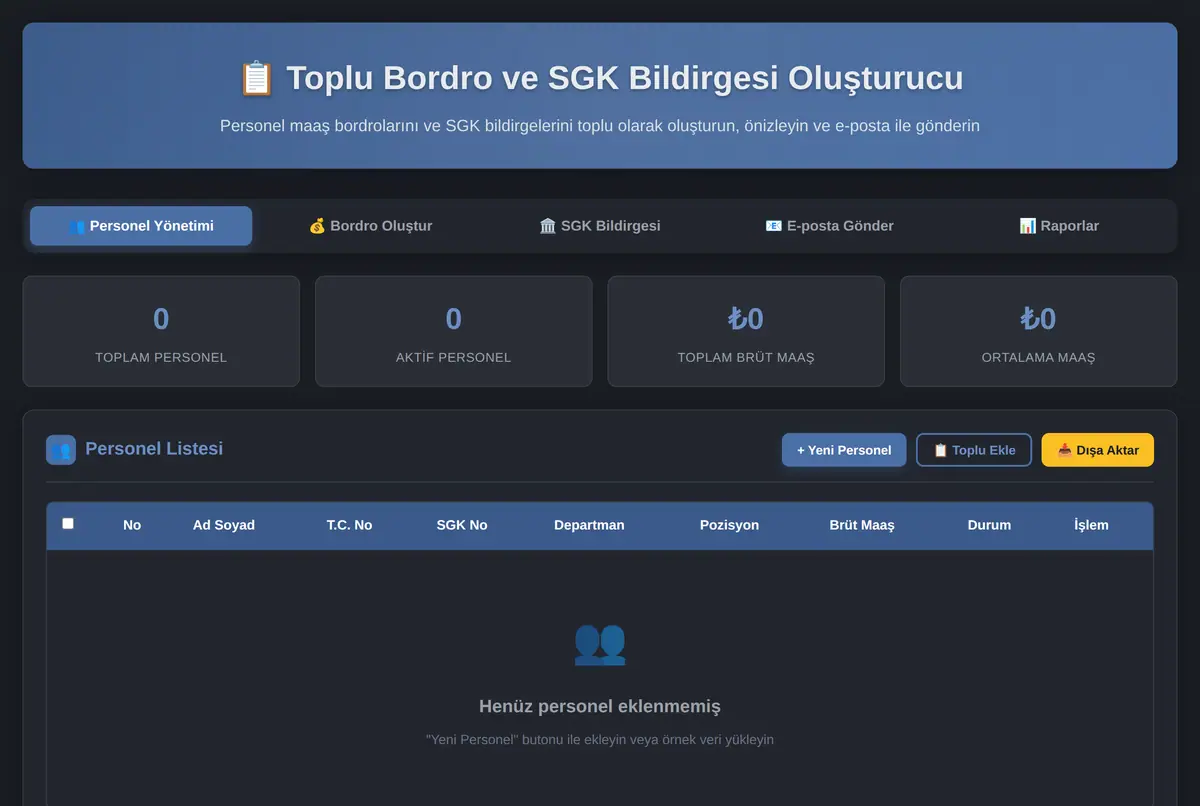Open the Personel Yönetimi tab

point(141,226)
